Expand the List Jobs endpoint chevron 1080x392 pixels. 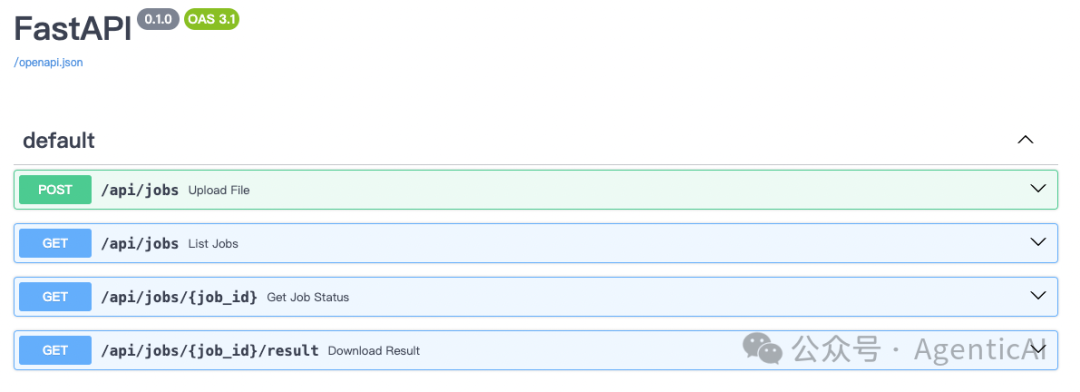point(1037,242)
